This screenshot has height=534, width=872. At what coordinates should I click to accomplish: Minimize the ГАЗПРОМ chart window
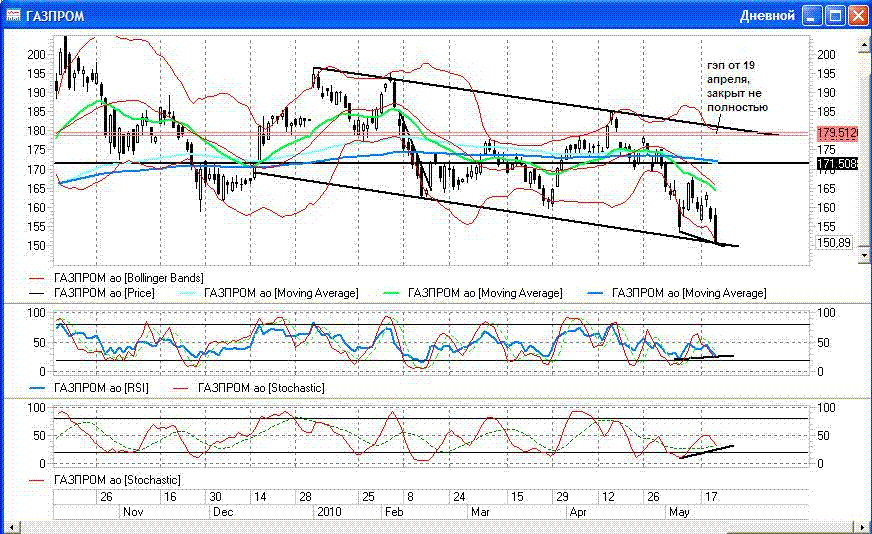(x=812, y=16)
